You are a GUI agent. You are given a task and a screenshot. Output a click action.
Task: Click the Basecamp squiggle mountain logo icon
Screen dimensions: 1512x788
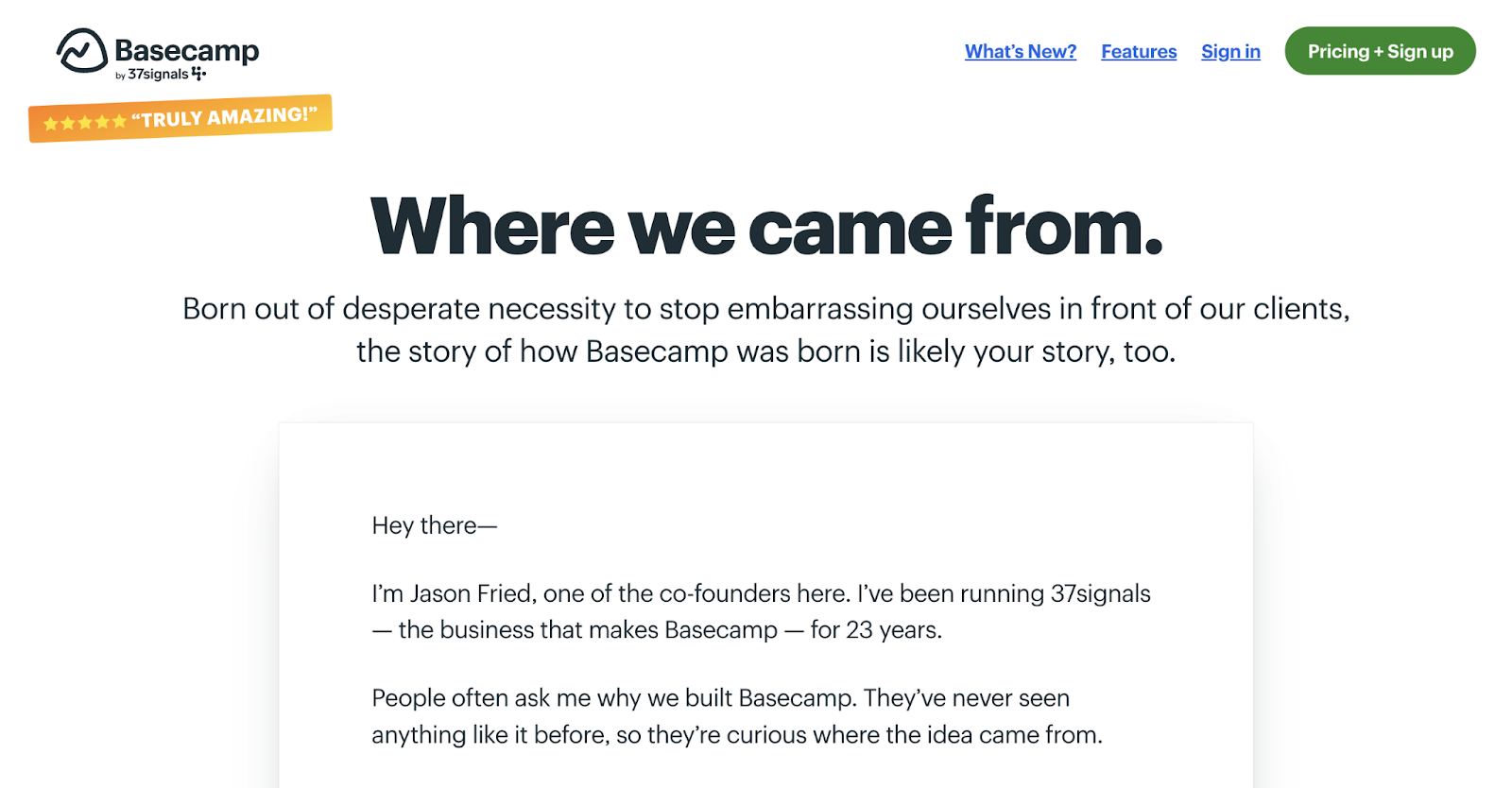(x=79, y=52)
